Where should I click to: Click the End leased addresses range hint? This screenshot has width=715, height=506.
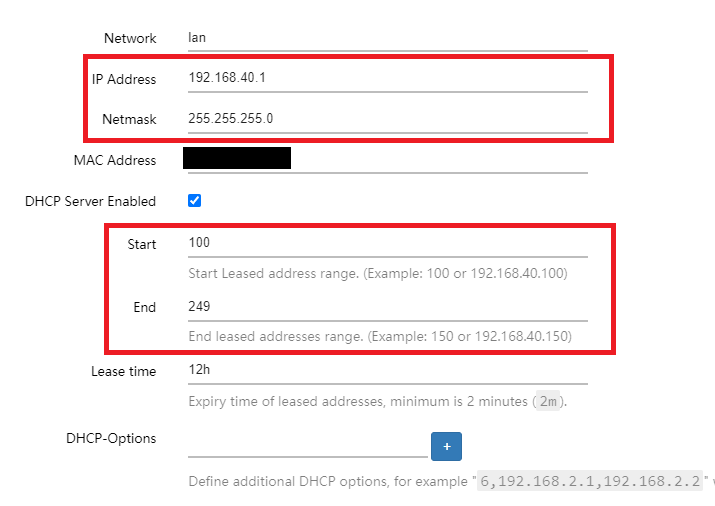[x=379, y=336]
